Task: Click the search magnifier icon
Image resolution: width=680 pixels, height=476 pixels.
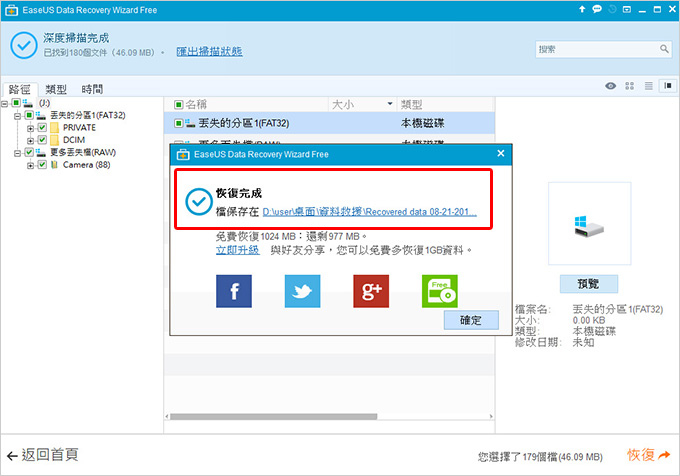Action: (x=664, y=49)
